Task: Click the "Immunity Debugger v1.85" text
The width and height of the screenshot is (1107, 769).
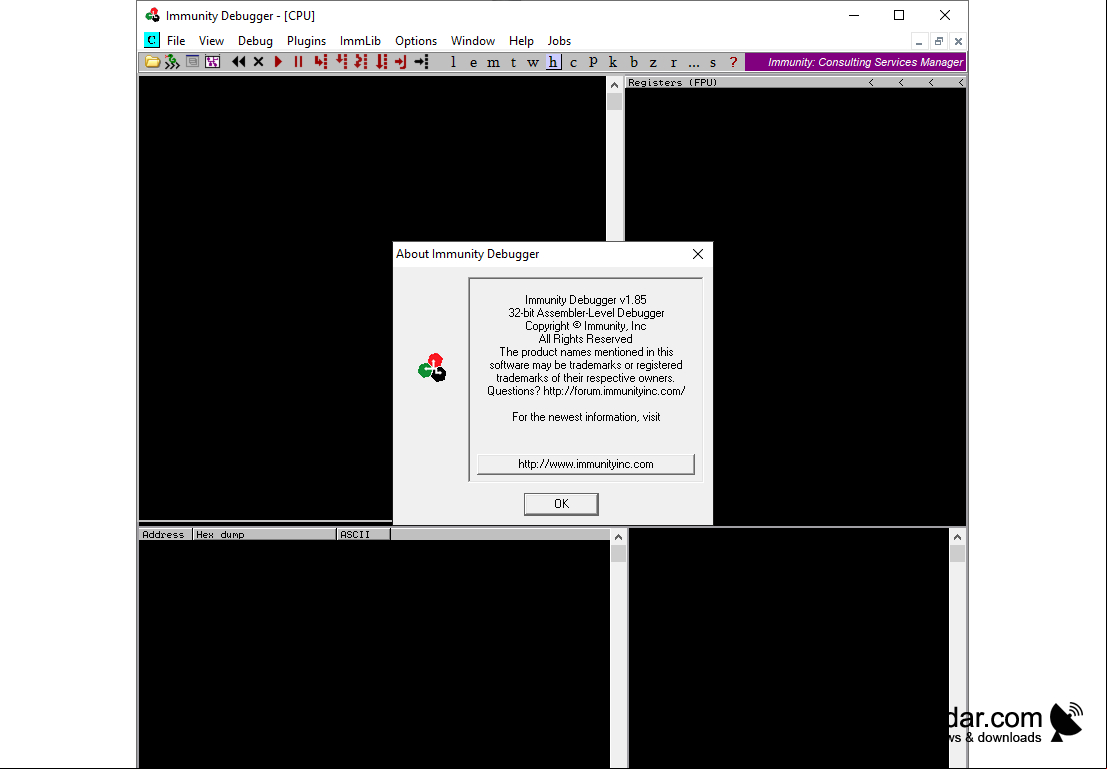Action: [x=586, y=300]
